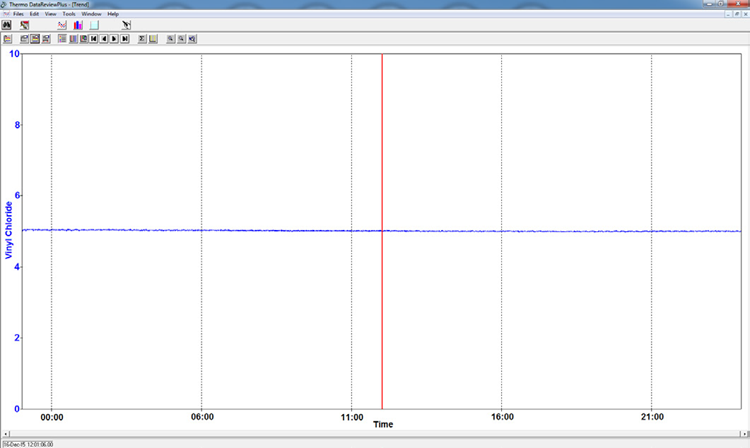Click the highlighted middle chart layout icon
The width and height of the screenshot is (750, 448).
pos(35,39)
